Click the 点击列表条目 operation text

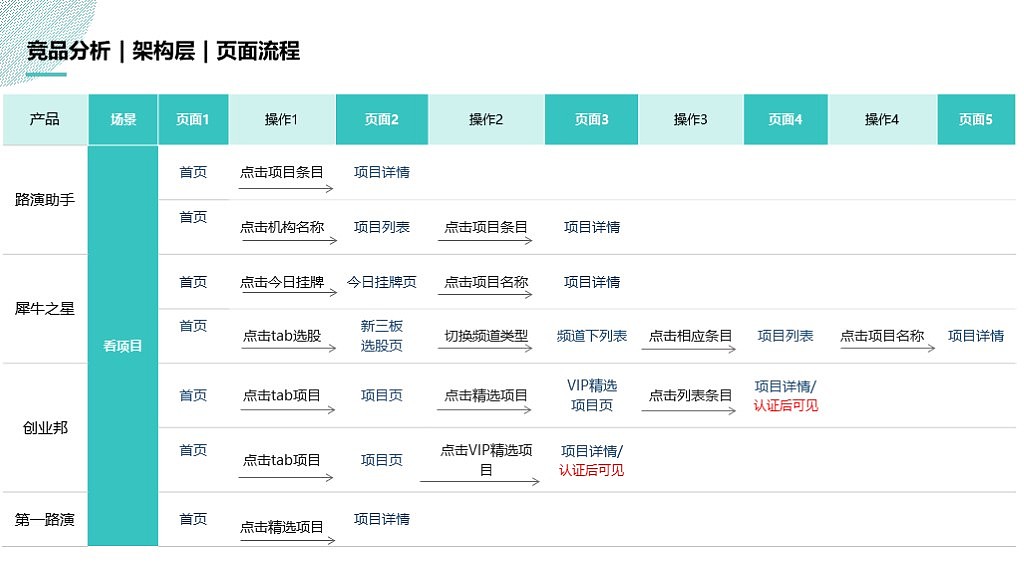pos(690,396)
